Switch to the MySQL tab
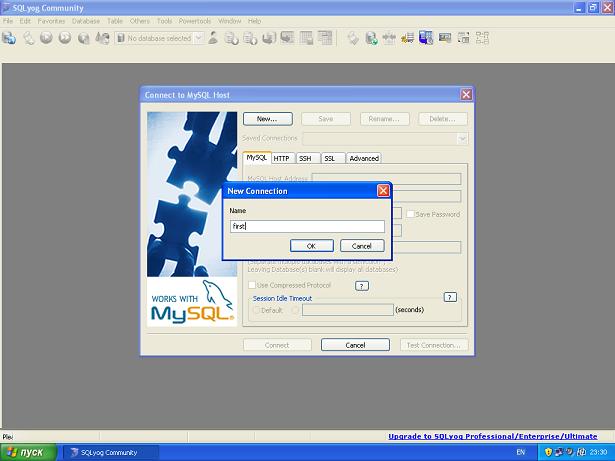 (x=257, y=157)
